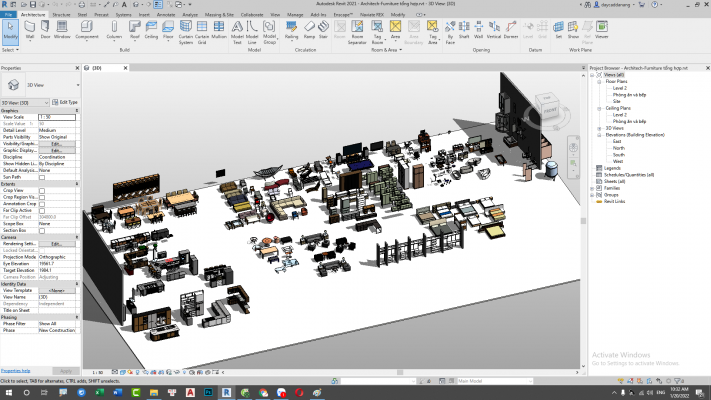Expand the 3D Views tree node
The image size is (711, 400).
600,128
